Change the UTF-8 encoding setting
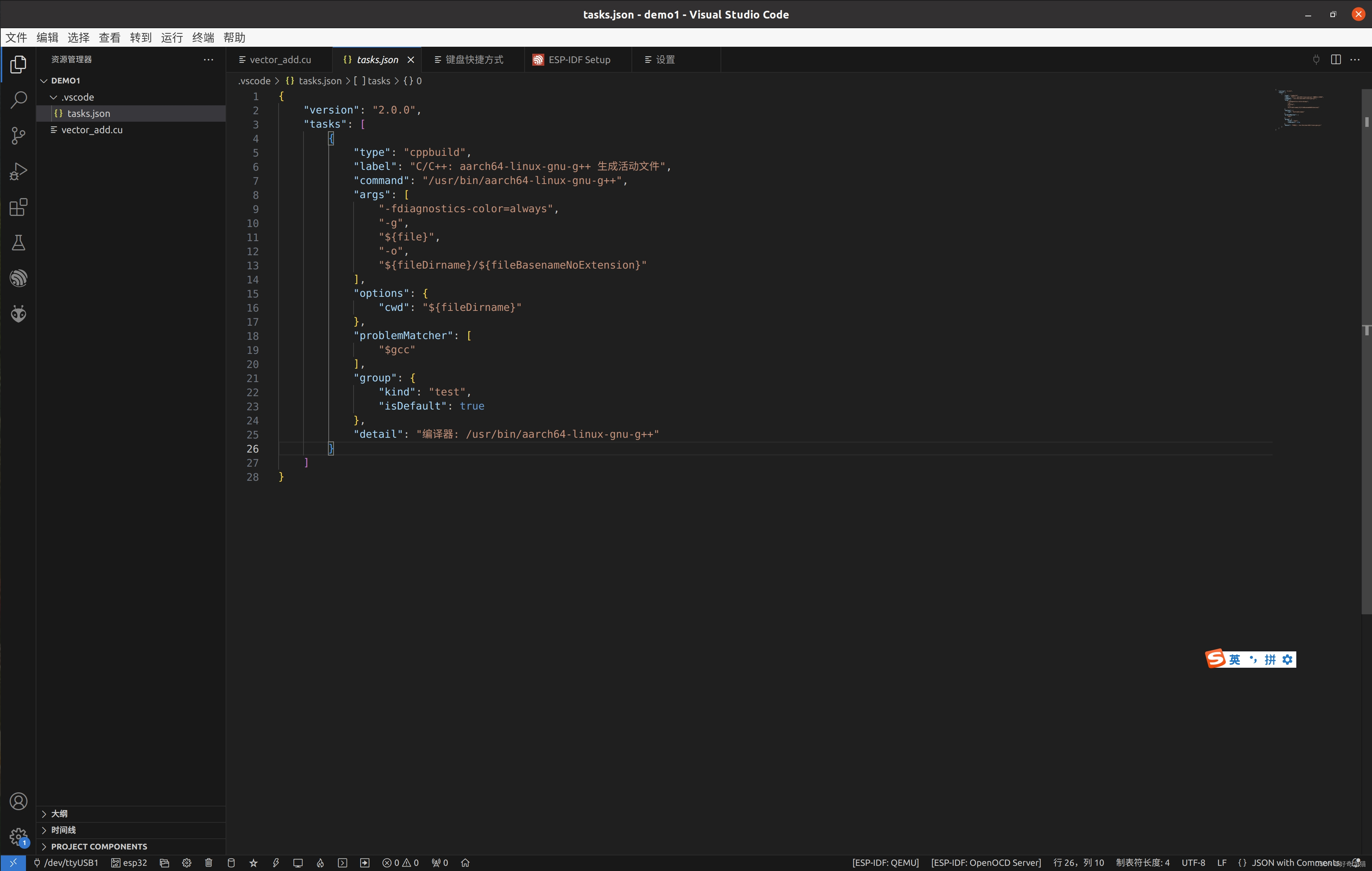Screen dimensions: 1372x871 [x=1193, y=862]
